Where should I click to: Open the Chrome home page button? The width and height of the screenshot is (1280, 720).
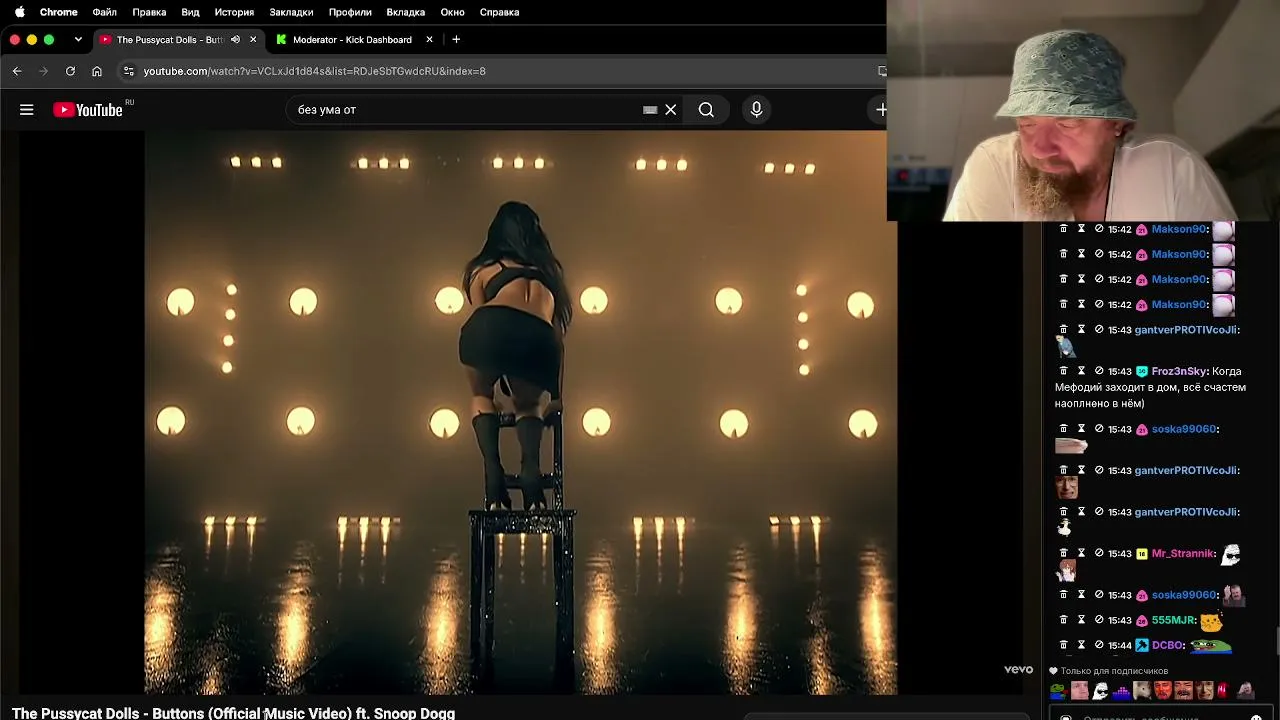pos(97,71)
